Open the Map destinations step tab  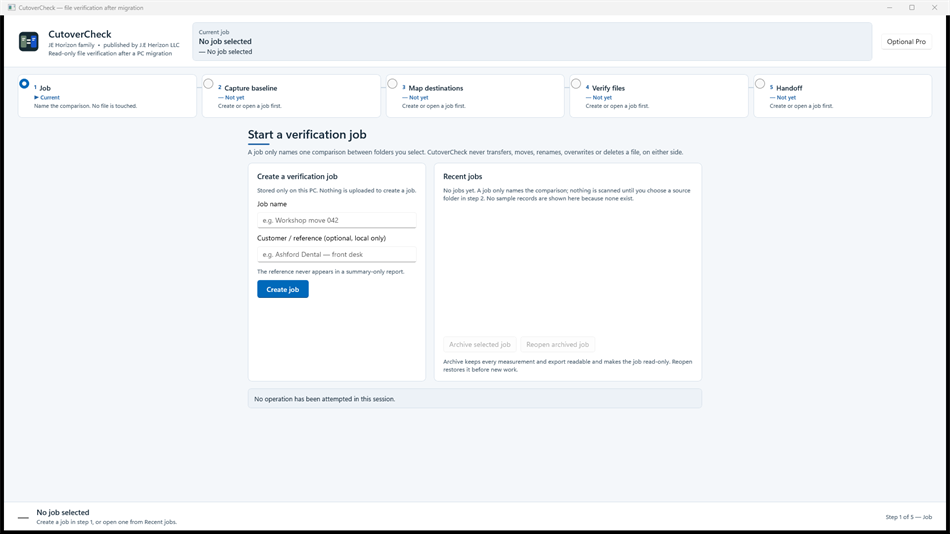point(475,96)
